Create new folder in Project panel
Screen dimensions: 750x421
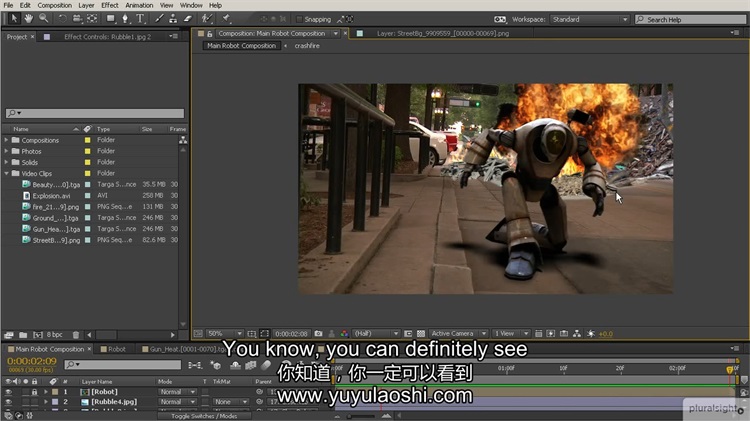(23, 335)
